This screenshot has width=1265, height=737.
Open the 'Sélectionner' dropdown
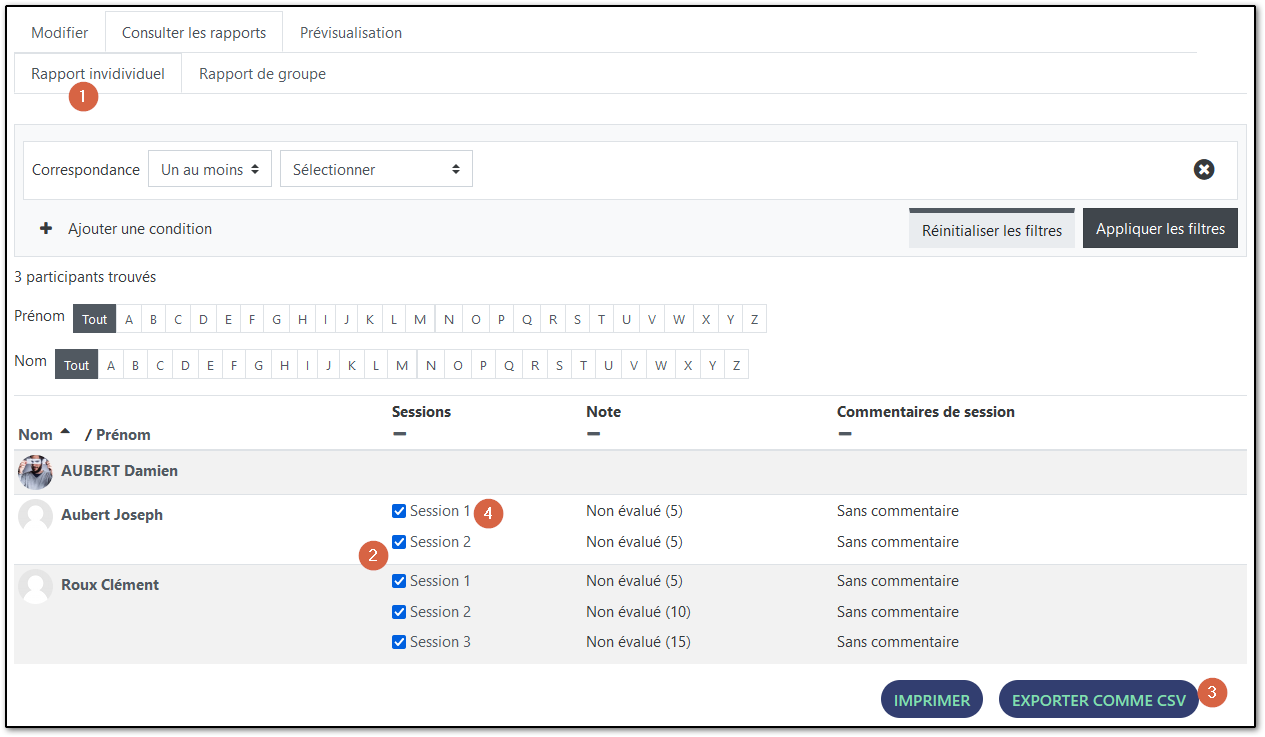pos(376,168)
